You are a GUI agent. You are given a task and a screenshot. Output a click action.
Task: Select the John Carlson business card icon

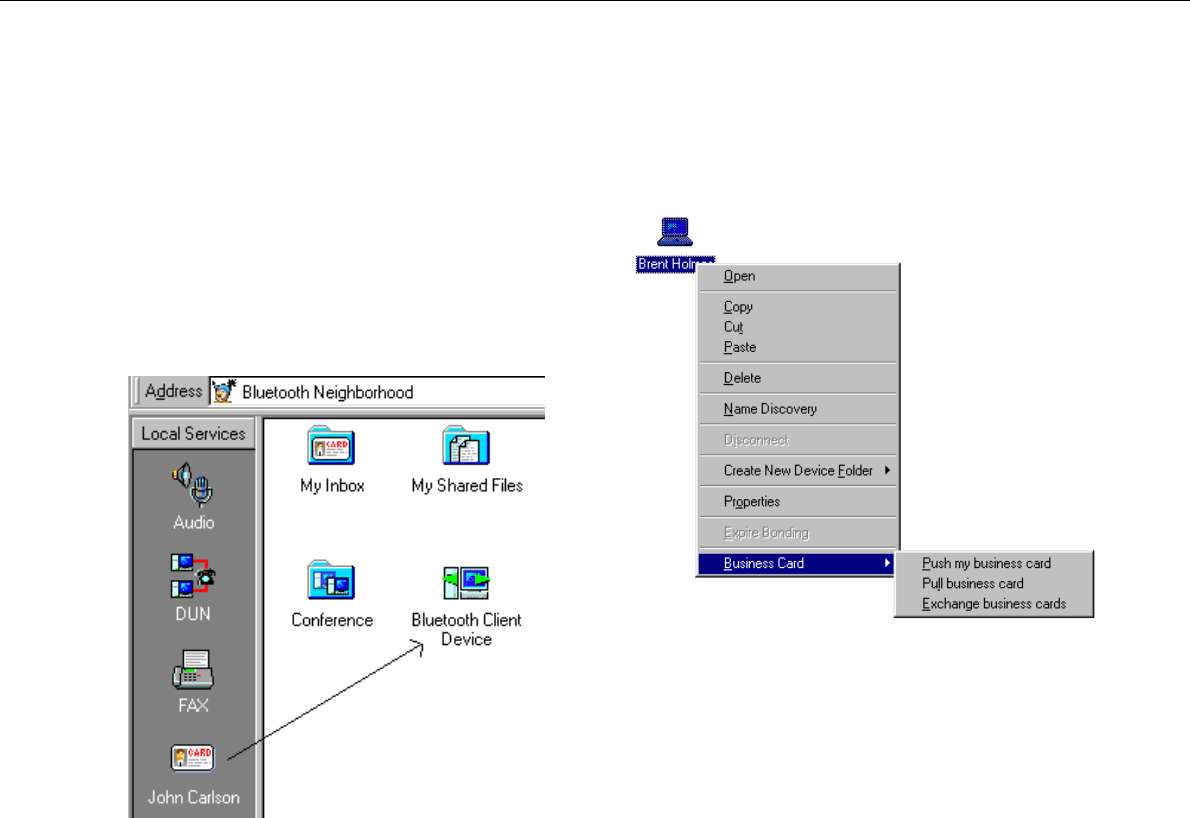192,757
